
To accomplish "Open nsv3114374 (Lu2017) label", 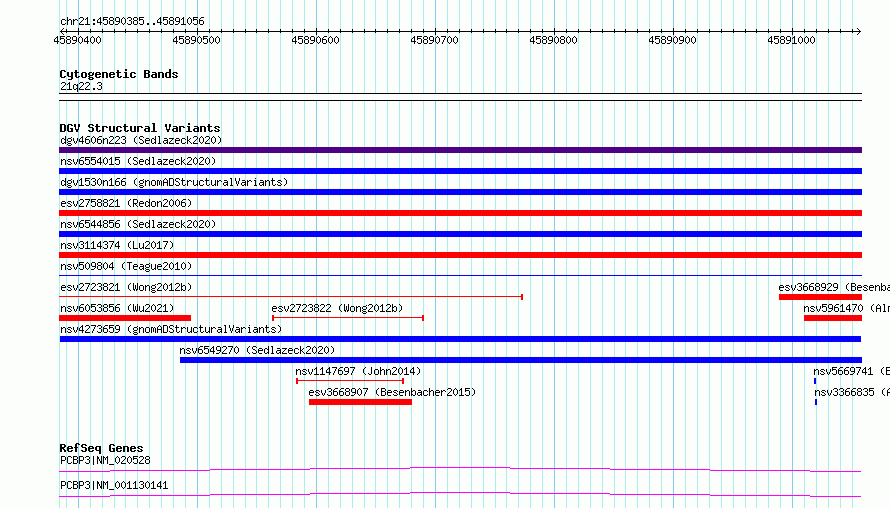I will click(x=117, y=245).
